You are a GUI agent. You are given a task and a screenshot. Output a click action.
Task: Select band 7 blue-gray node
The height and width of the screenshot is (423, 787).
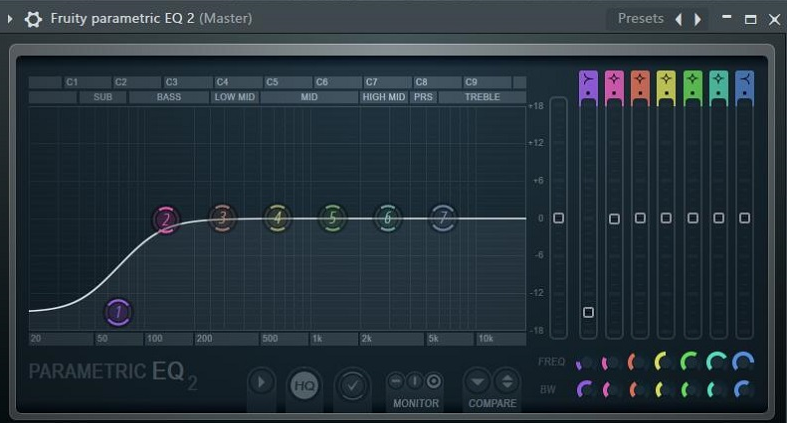pyautogui.click(x=443, y=218)
